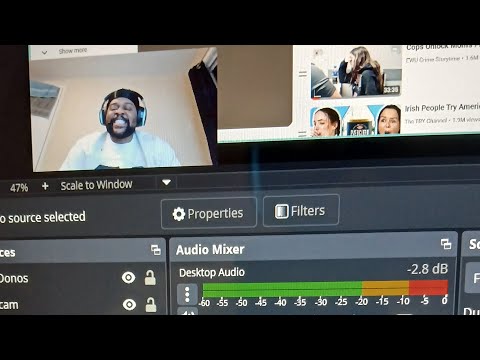Click the Show more link
The image size is (480, 360).
point(73,51)
